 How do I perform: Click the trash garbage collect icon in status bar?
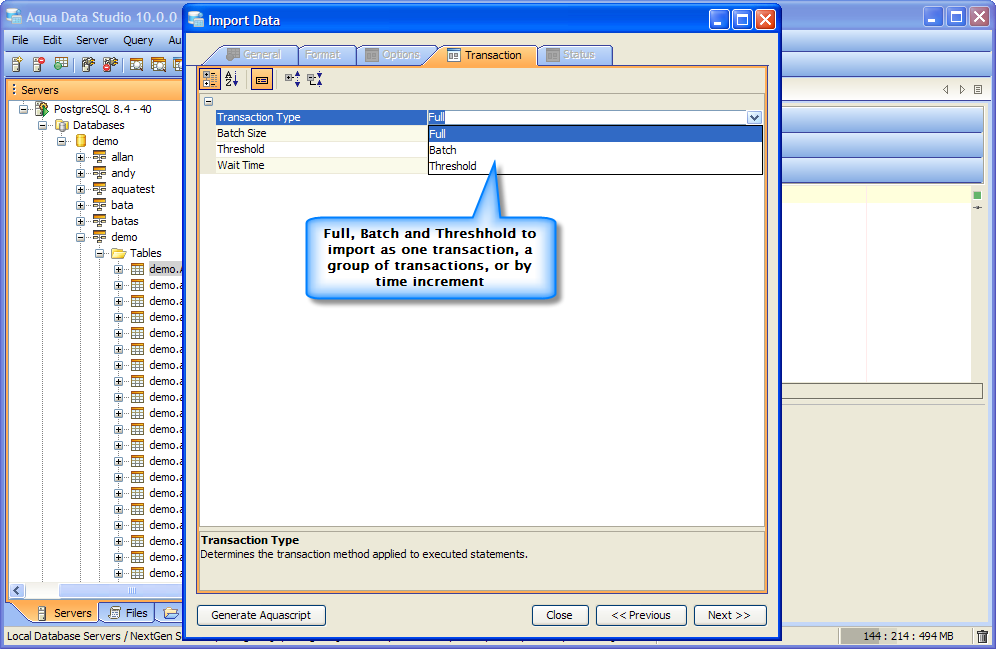click(982, 636)
